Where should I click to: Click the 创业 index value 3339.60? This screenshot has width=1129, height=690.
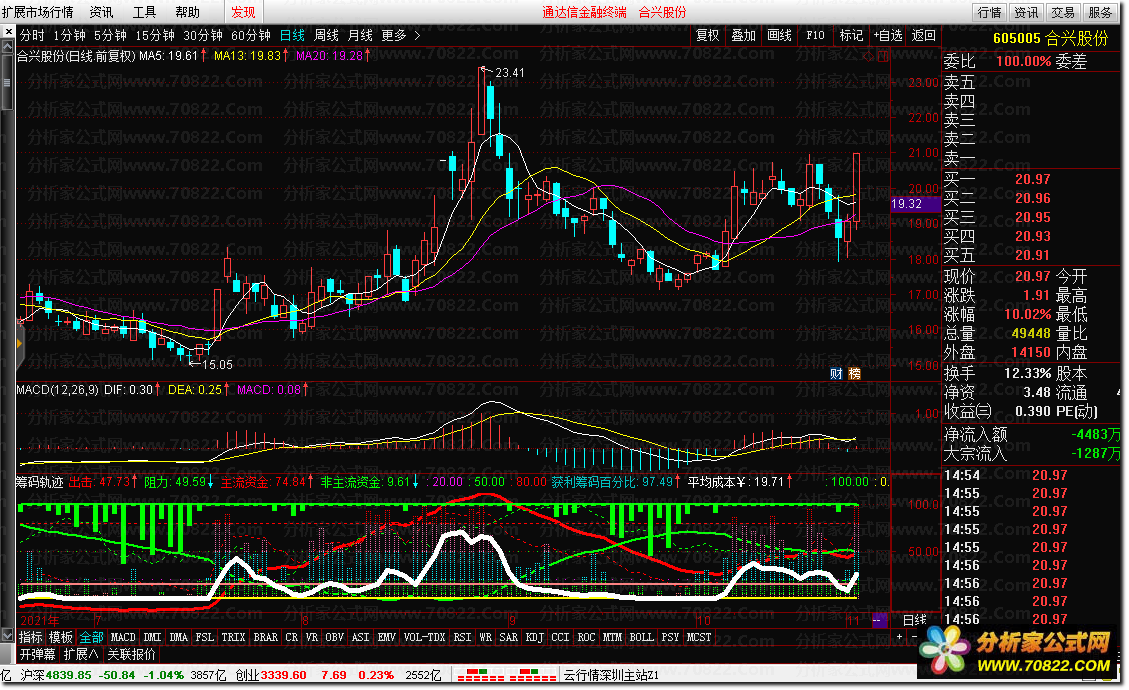(283, 675)
